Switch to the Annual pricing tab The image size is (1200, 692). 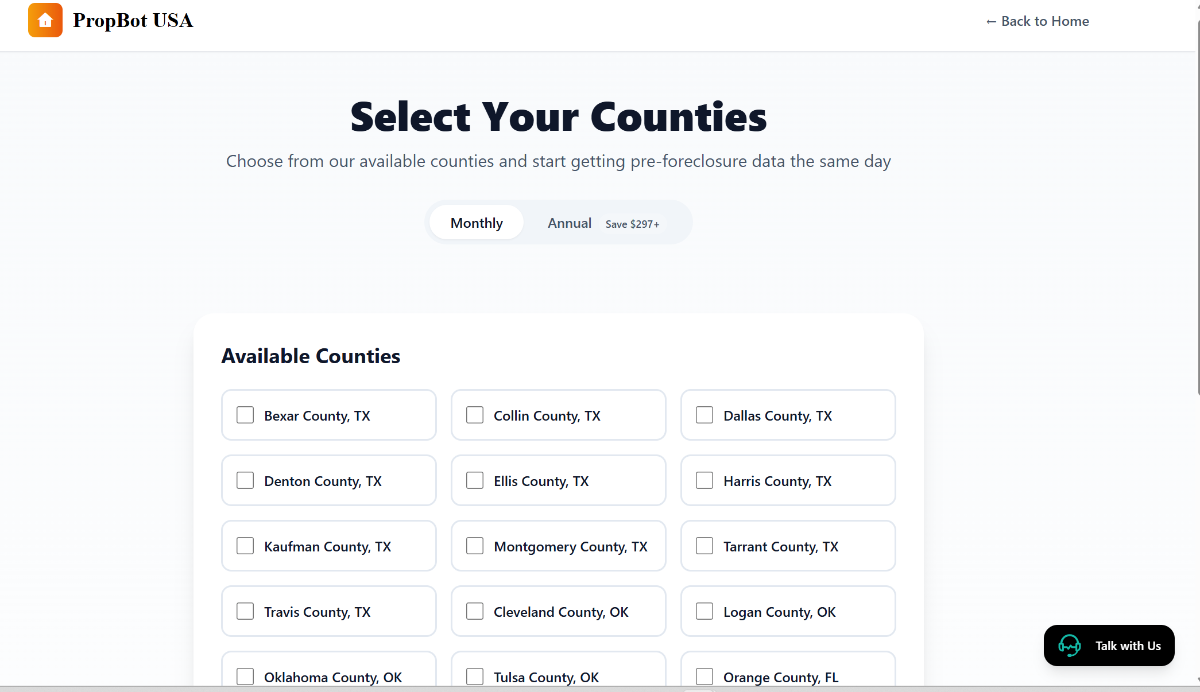tap(569, 222)
